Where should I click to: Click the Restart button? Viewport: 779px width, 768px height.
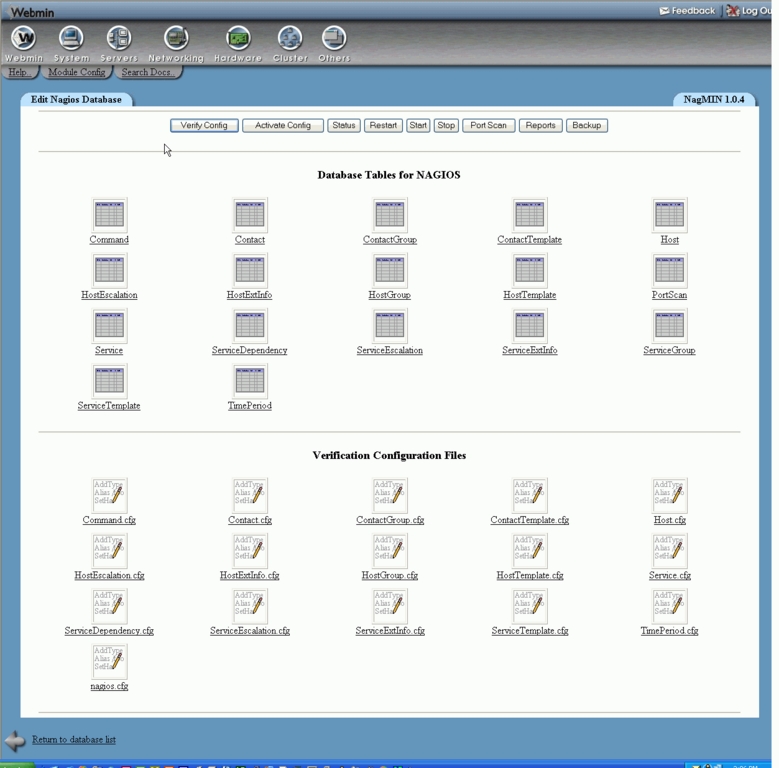tap(383, 126)
